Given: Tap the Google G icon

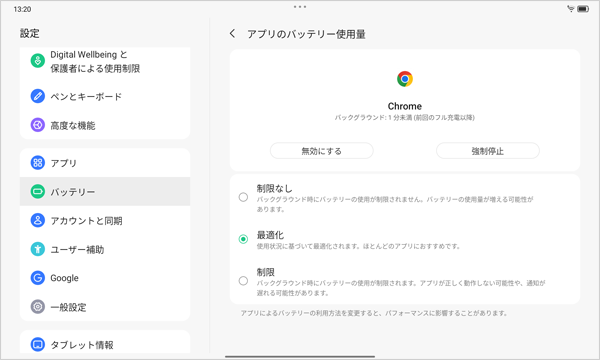Looking at the screenshot, I should [38, 278].
